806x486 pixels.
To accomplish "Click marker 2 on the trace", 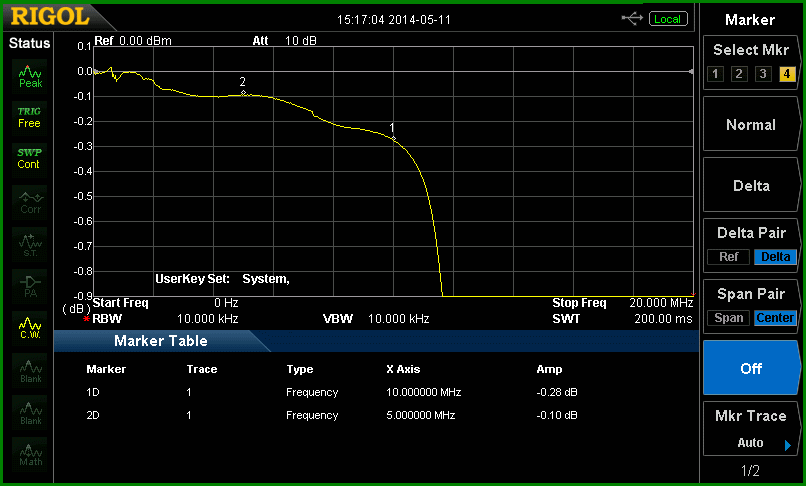I will coord(244,93).
